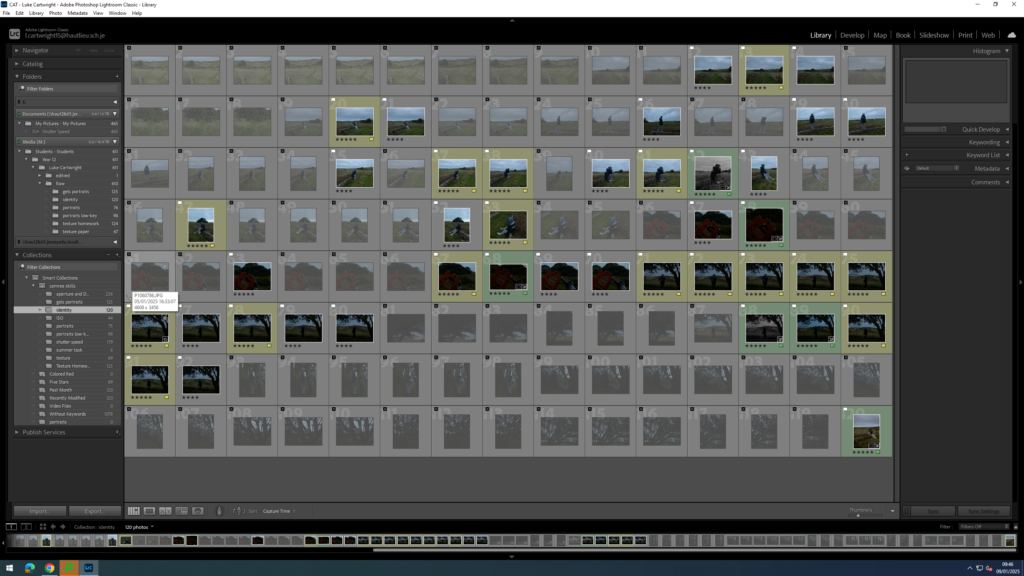The height and width of the screenshot is (576, 1024).
Task: Switch to the Slideshow module
Action: click(x=934, y=35)
